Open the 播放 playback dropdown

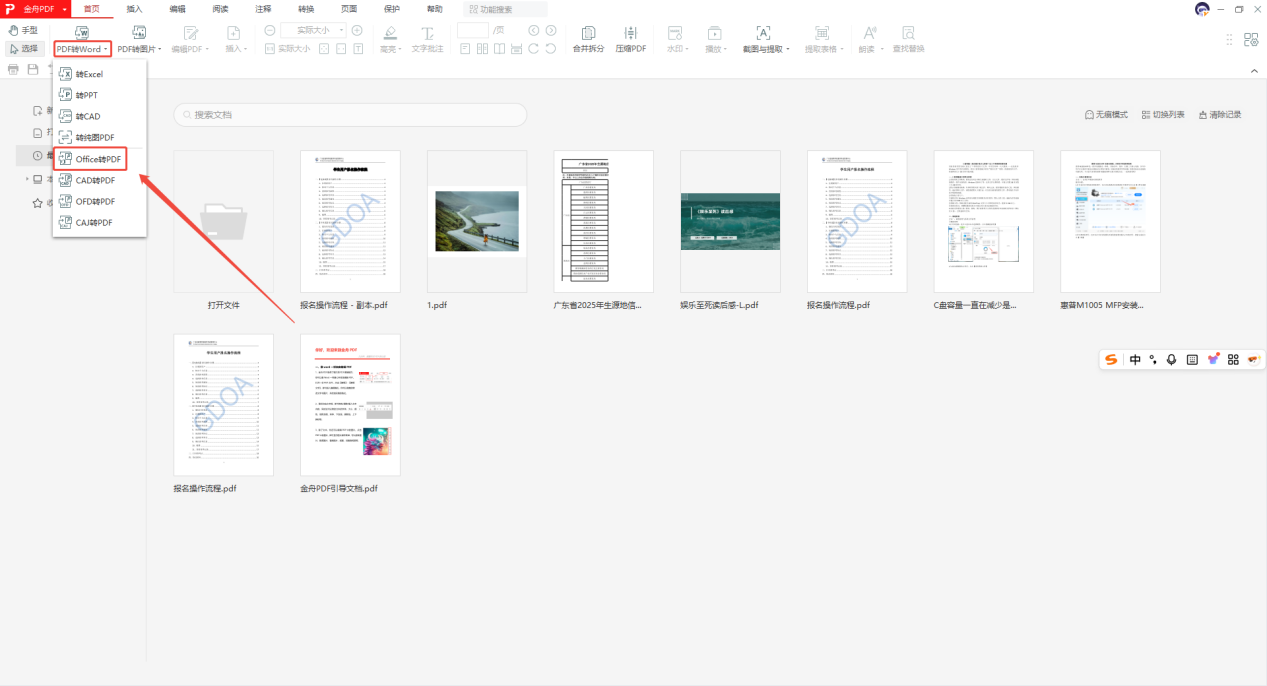[715, 40]
